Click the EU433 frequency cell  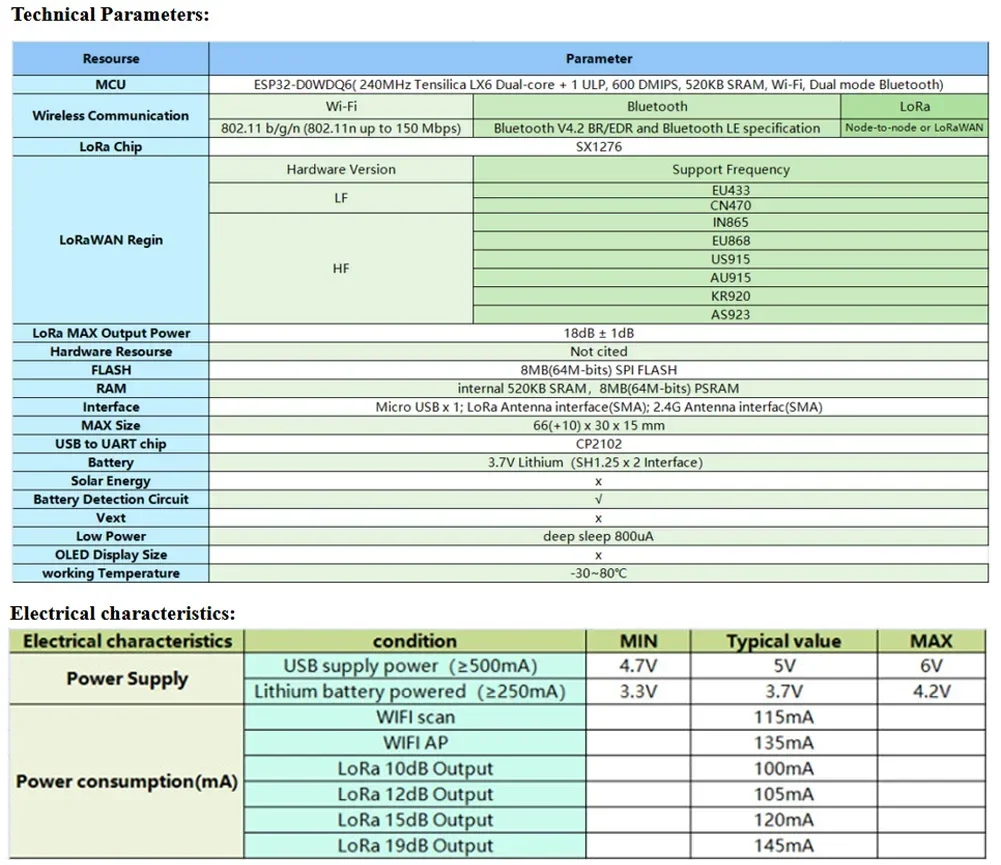730,190
